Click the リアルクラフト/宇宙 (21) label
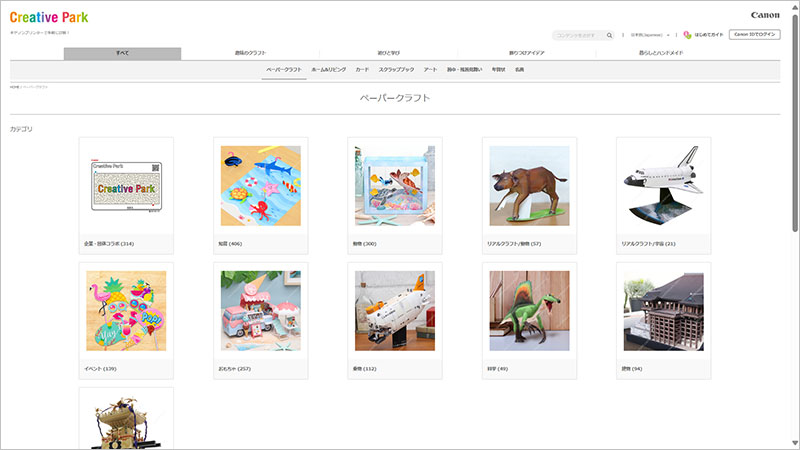The image size is (800, 450). [x=648, y=244]
